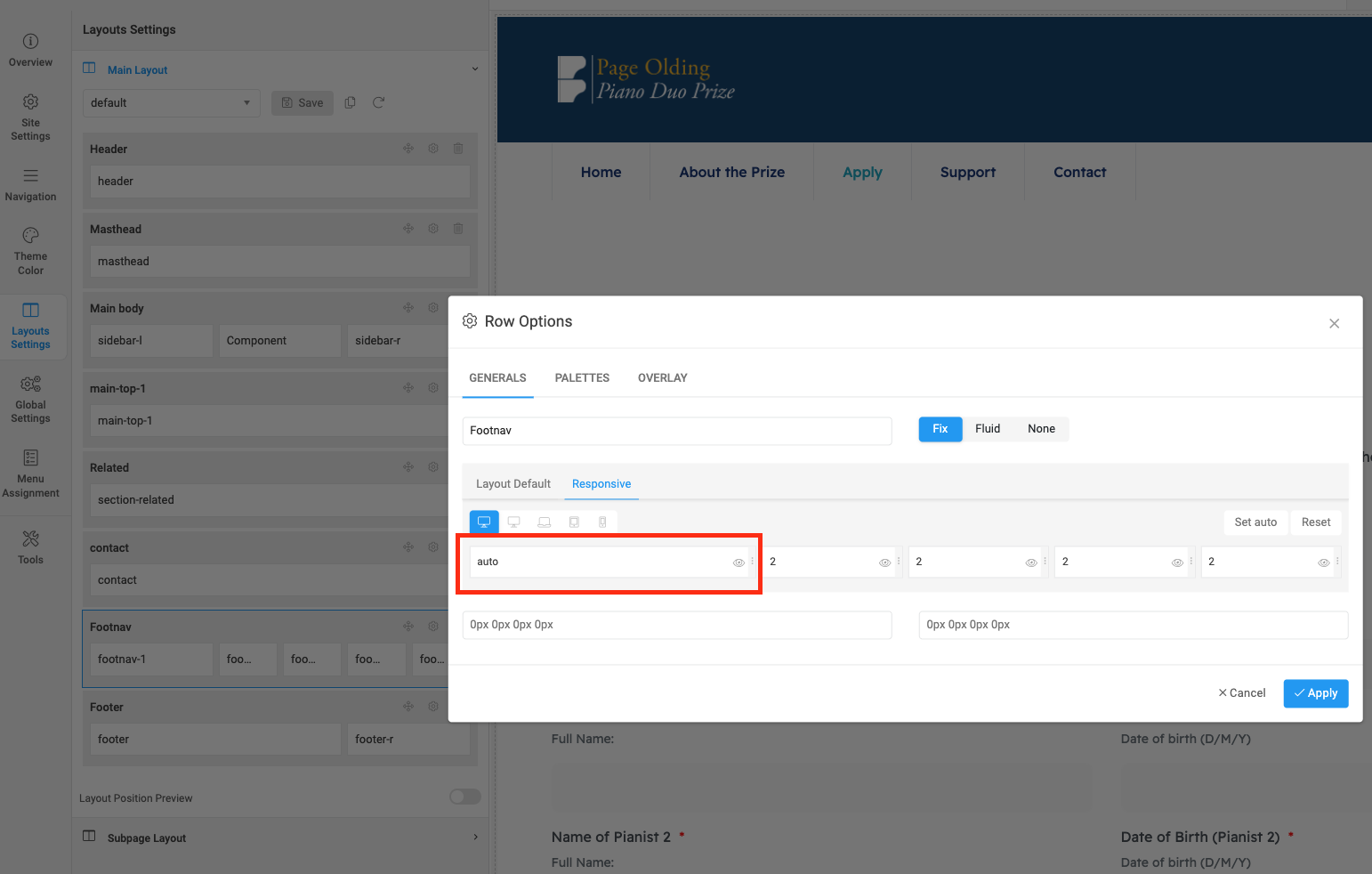Set row container to None
Screen dimensions: 1372x874
pyautogui.click(x=1041, y=429)
